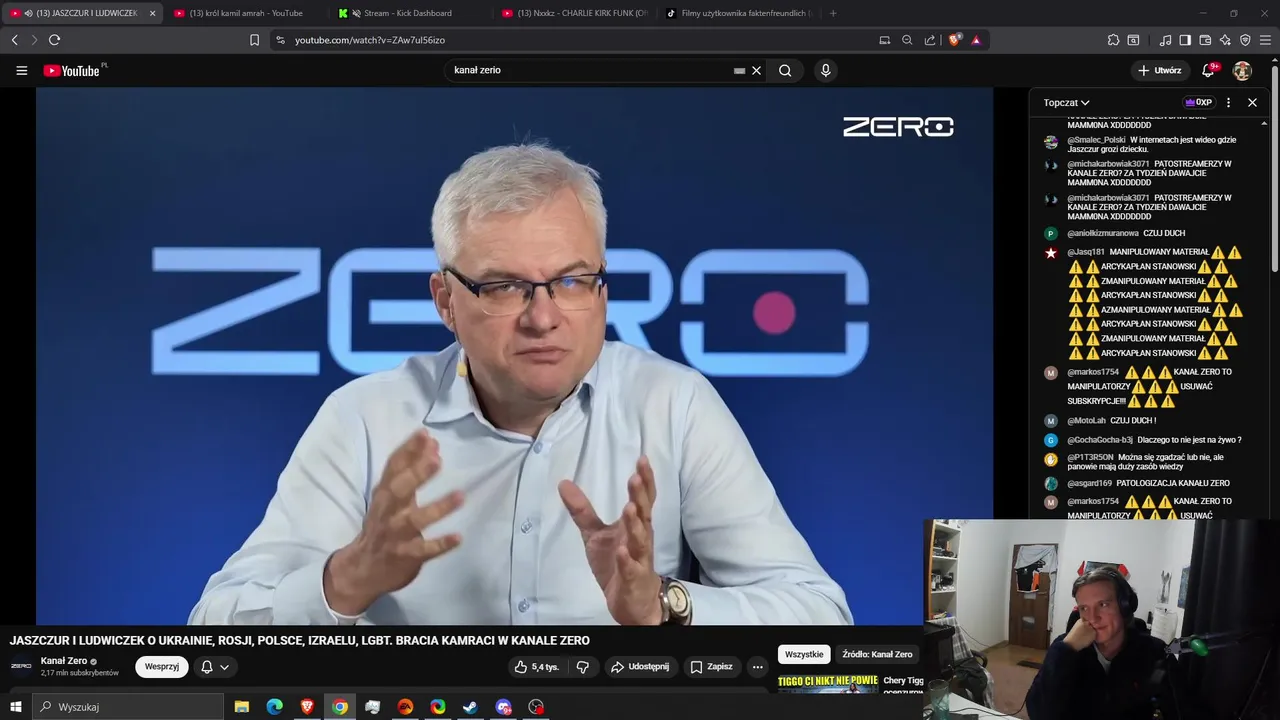
Task: Switch to the 'król kamil amrah' tab
Action: tap(245, 13)
